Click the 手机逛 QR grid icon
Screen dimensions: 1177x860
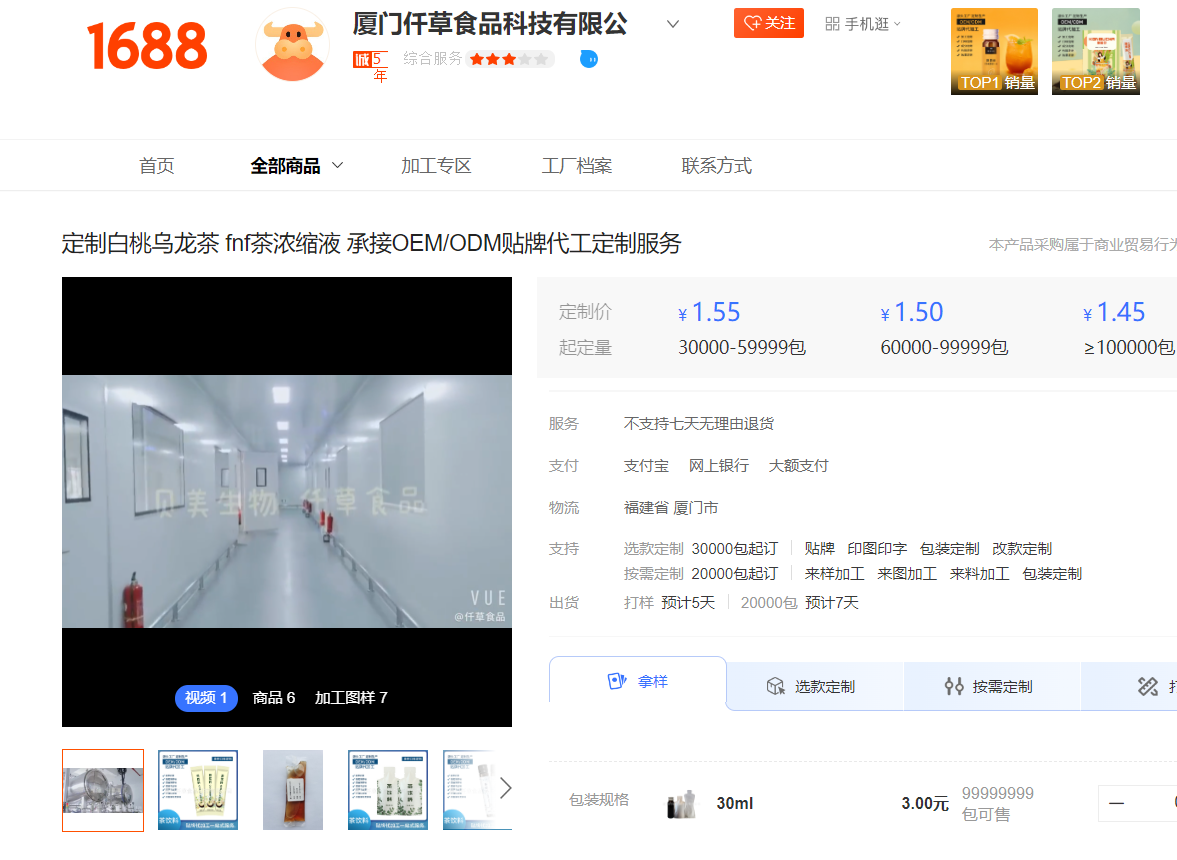click(x=832, y=24)
